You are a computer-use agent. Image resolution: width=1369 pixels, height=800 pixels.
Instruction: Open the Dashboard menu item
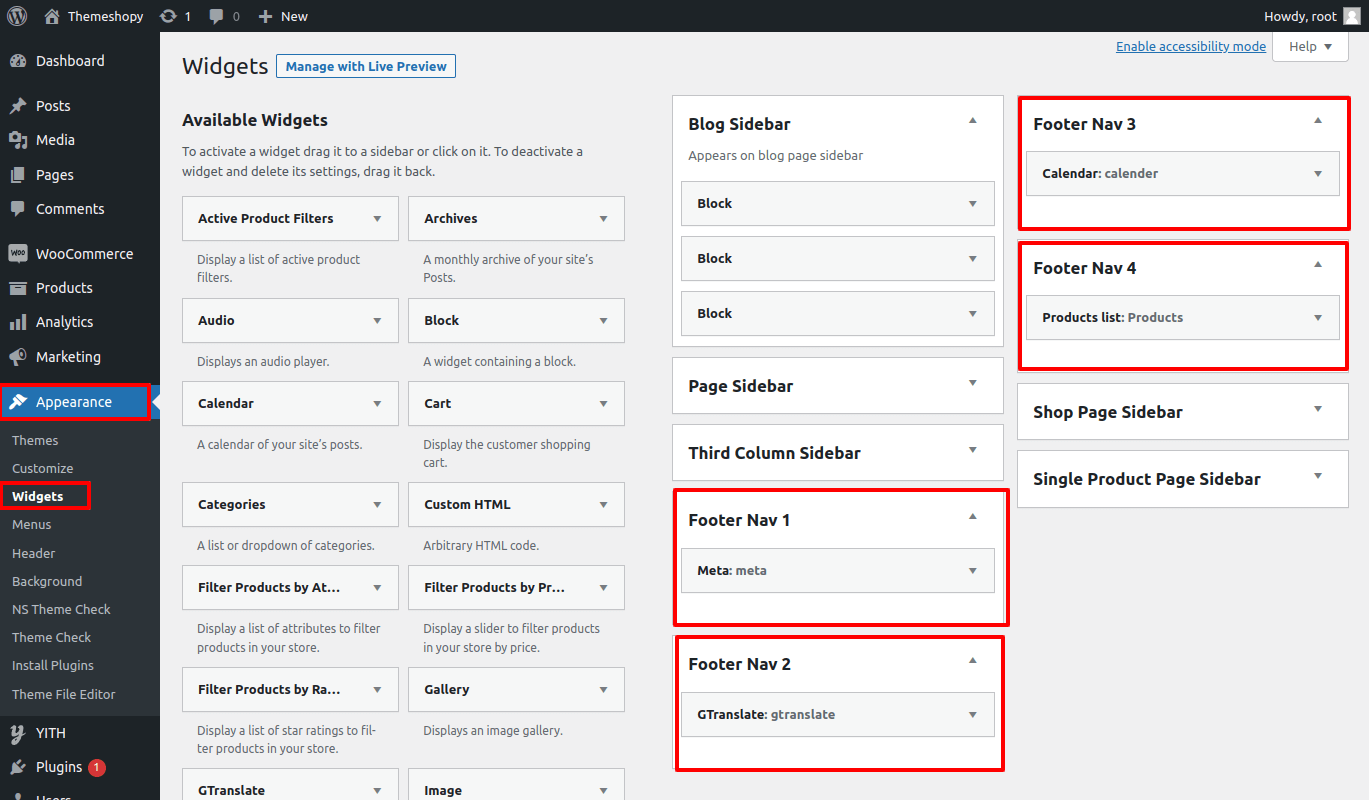(69, 61)
